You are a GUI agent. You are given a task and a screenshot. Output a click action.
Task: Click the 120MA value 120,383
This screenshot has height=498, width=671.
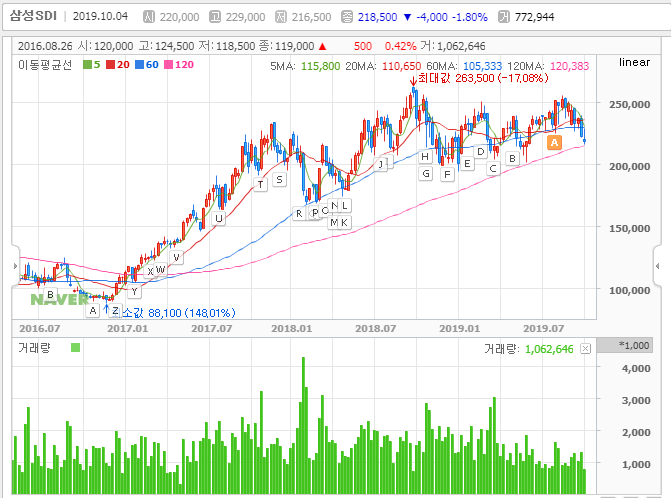570,66
